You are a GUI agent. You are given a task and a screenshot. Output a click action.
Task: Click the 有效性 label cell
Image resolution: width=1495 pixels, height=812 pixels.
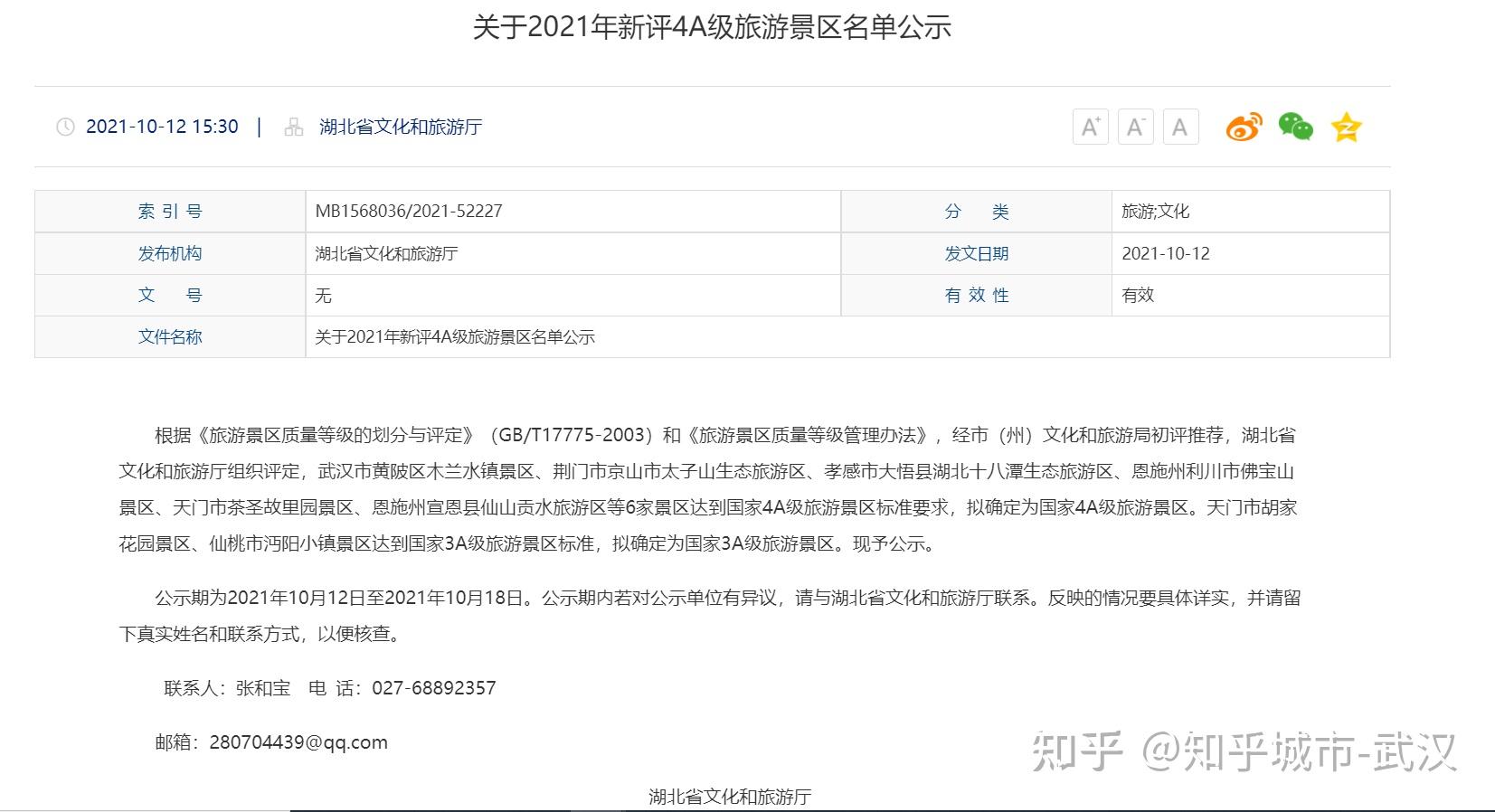click(x=977, y=295)
